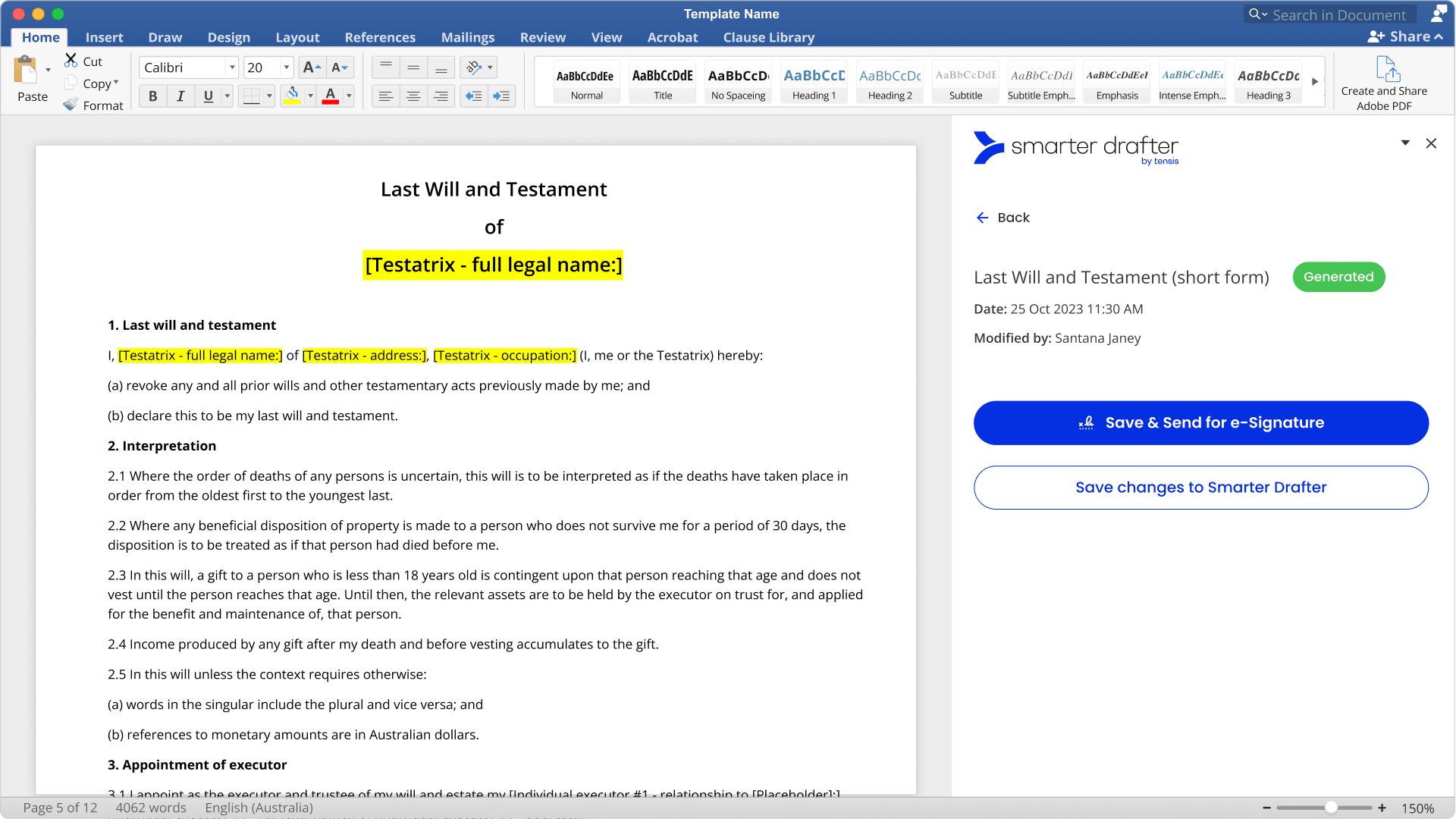Screen dimensions: 1456x819
Task: Open the Insert ribbon tab
Action: [x=105, y=37]
